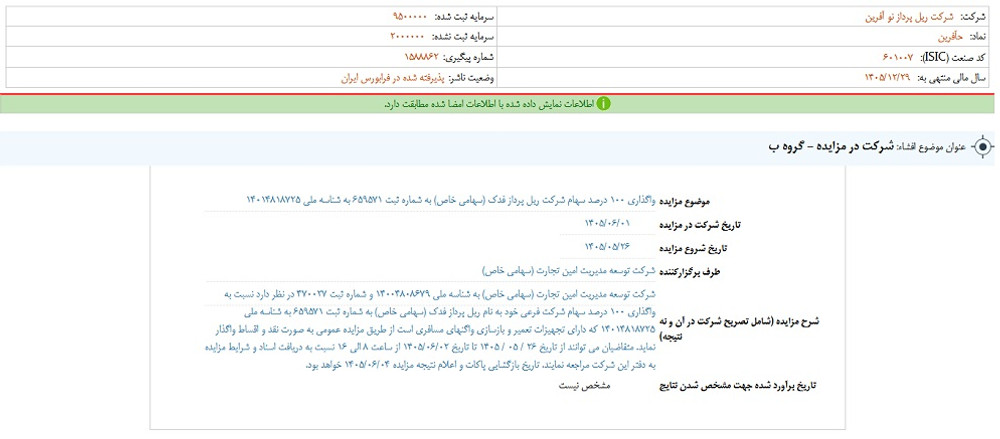Click the شماره پیگیری label

(x=471, y=57)
